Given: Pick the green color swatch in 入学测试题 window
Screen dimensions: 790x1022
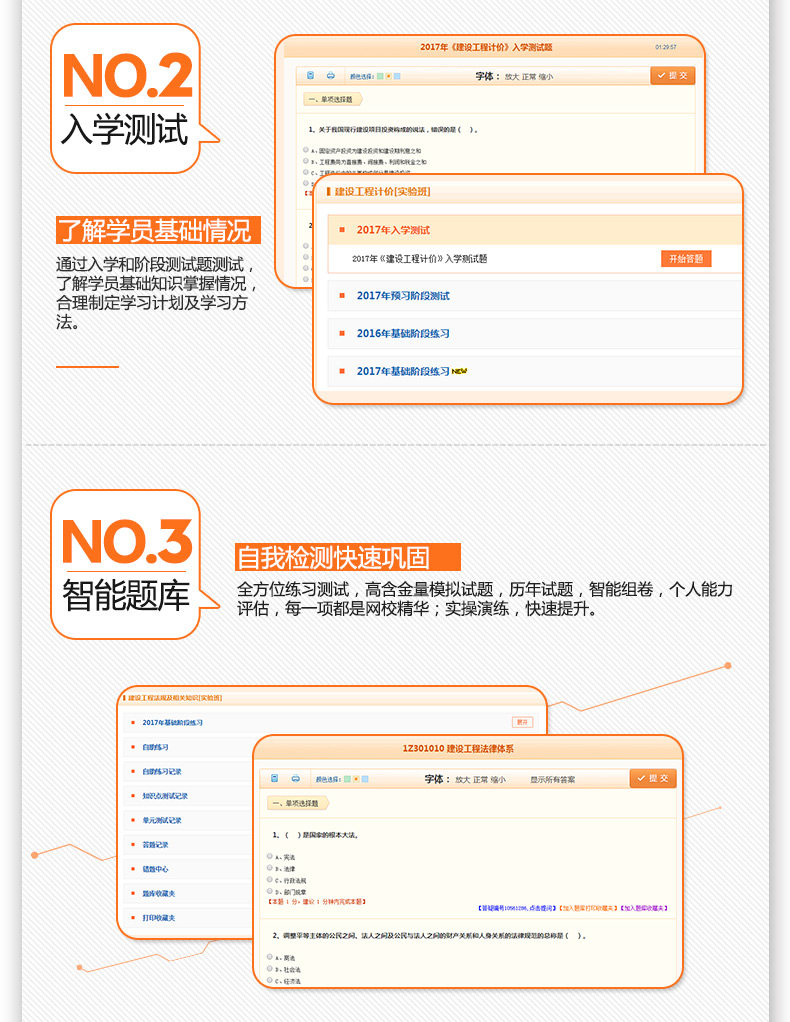Looking at the screenshot, I should point(380,76).
